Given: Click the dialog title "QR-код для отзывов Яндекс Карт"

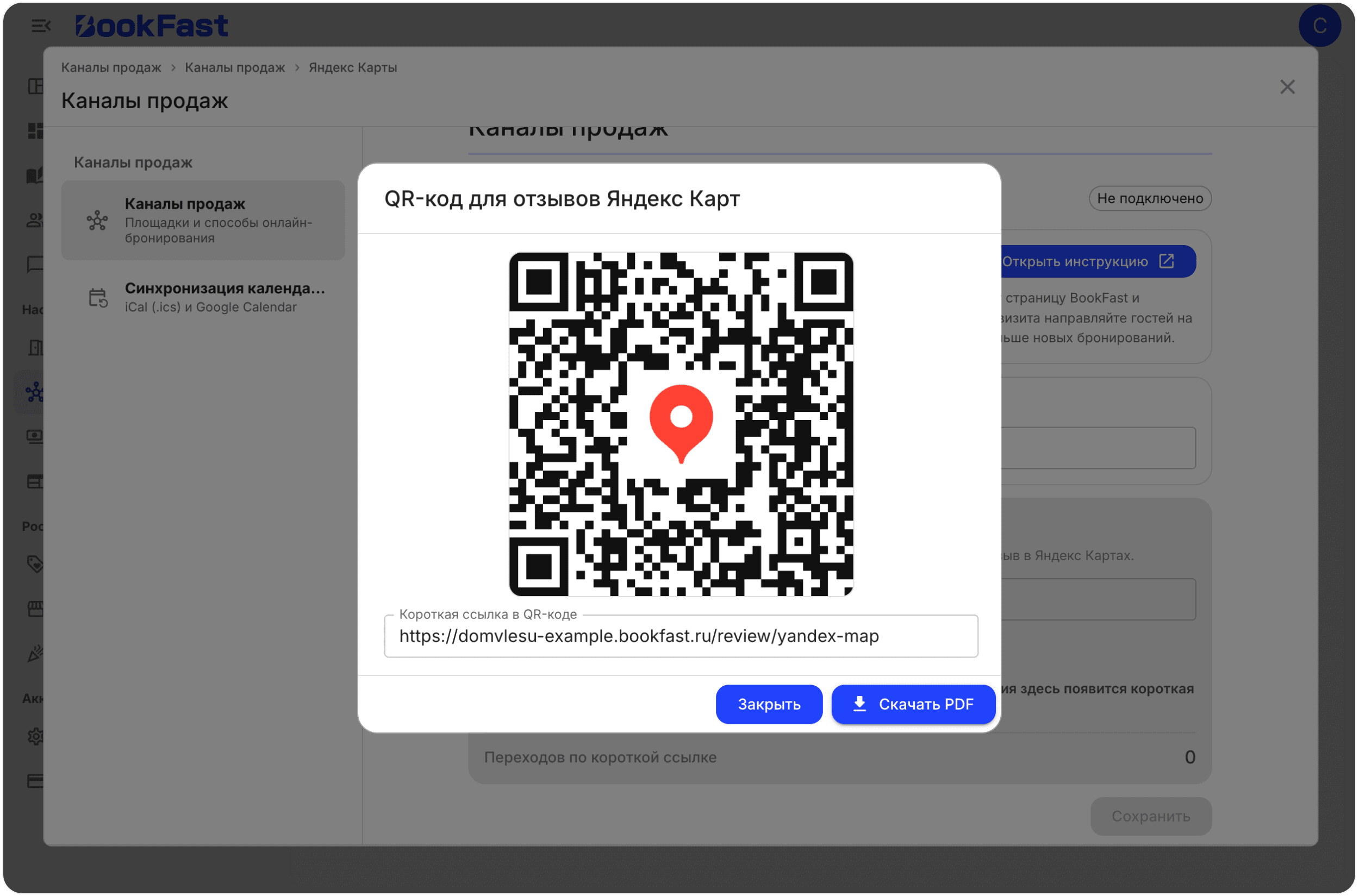Looking at the screenshot, I should [562, 199].
